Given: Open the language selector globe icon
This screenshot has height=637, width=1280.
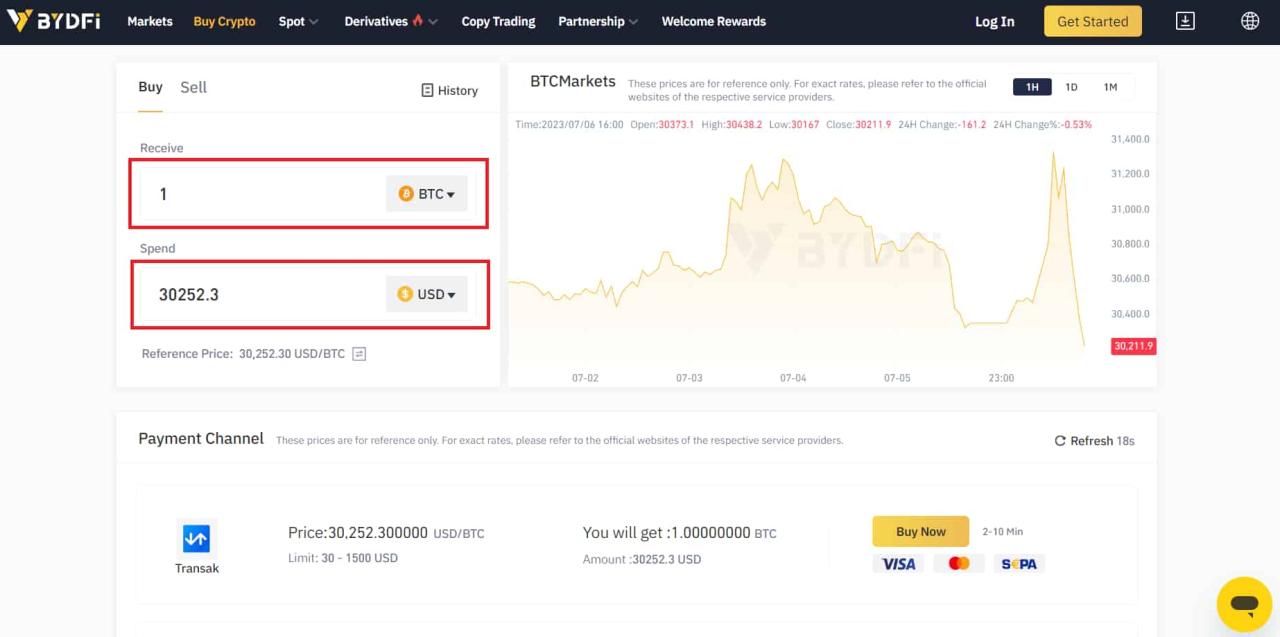Looking at the screenshot, I should pos(1249,20).
